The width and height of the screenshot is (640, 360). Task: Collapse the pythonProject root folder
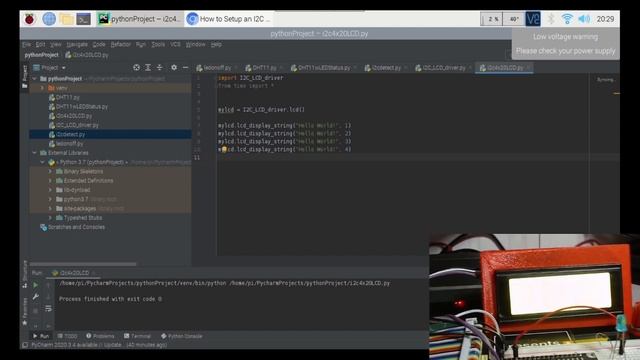34,78
